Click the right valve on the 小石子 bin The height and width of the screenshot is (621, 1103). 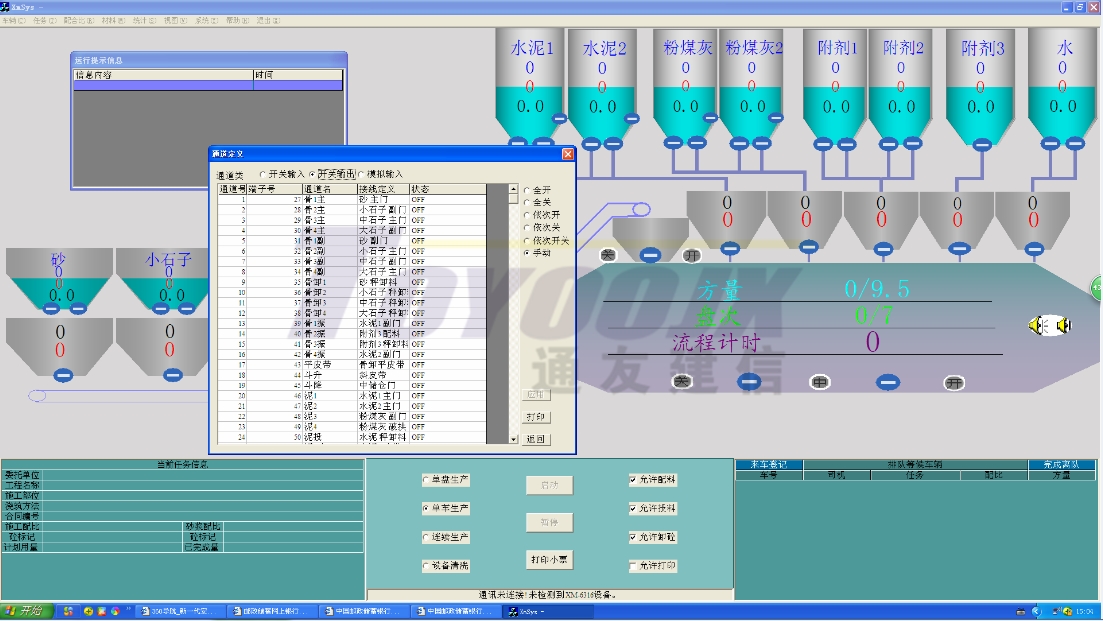186,308
